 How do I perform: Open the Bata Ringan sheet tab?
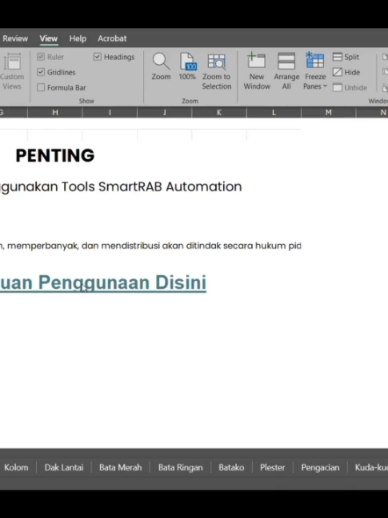180,468
